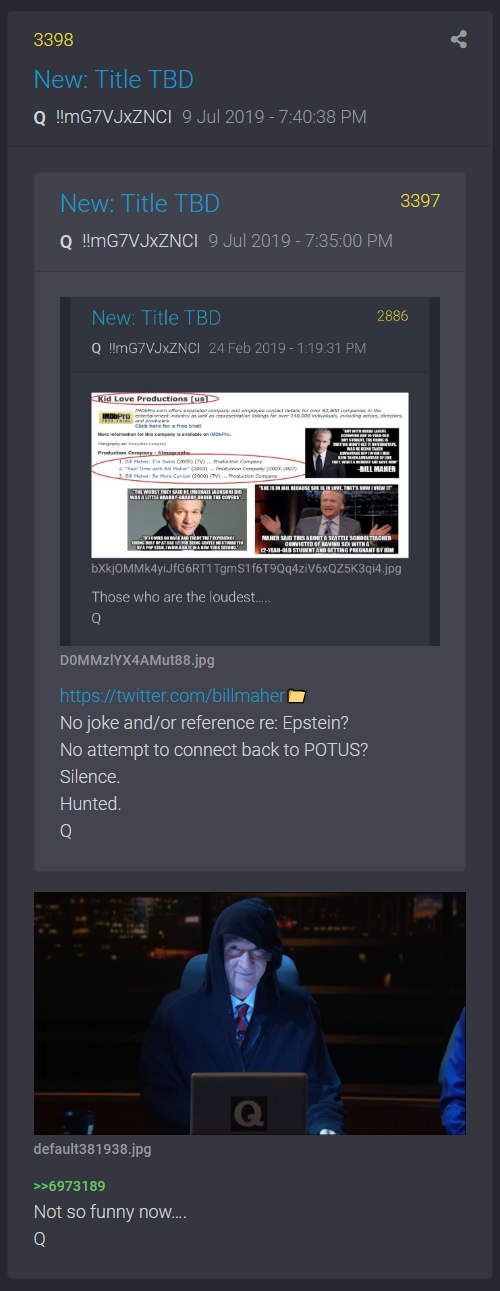The height and width of the screenshot is (1291, 500).
Task: Click the default381938.jpg filename
Action: (92, 1150)
